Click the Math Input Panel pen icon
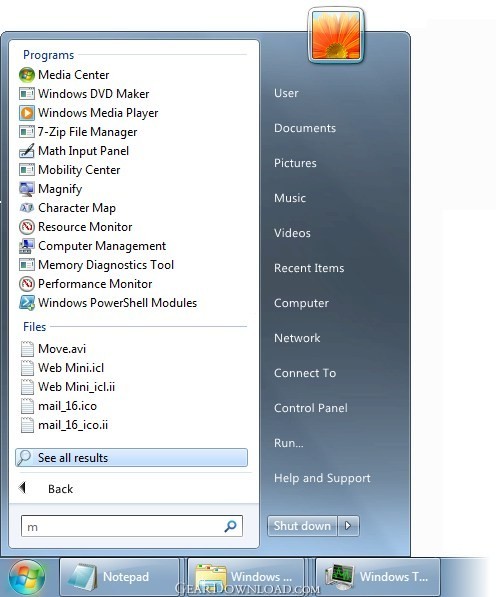496x597 pixels. pyautogui.click(x=27, y=151)
